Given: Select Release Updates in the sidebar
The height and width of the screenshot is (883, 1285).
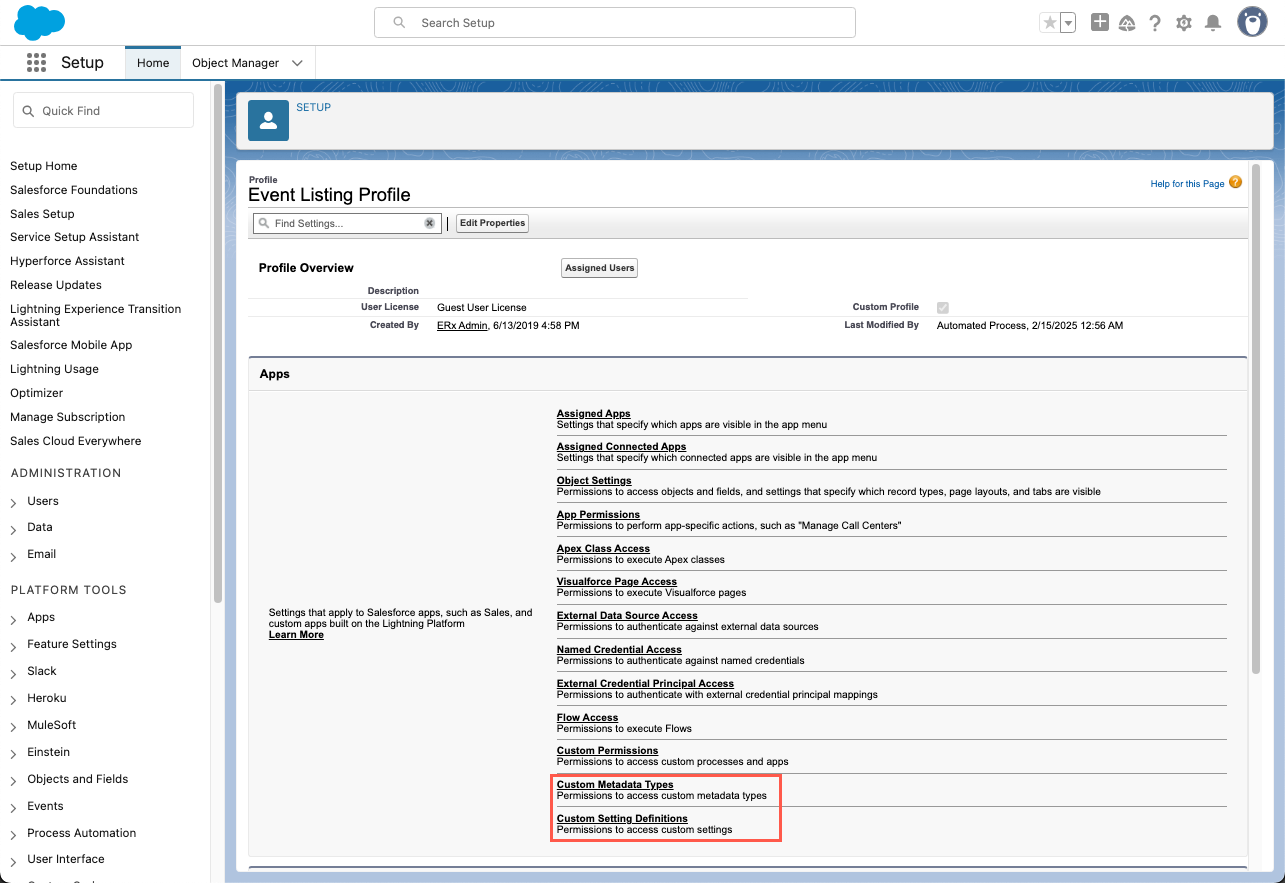Looking at the screenshot, I should (56, 285).
